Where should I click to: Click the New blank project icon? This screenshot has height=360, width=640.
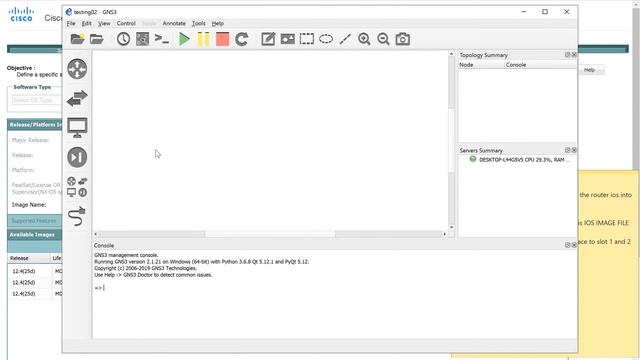77,39
